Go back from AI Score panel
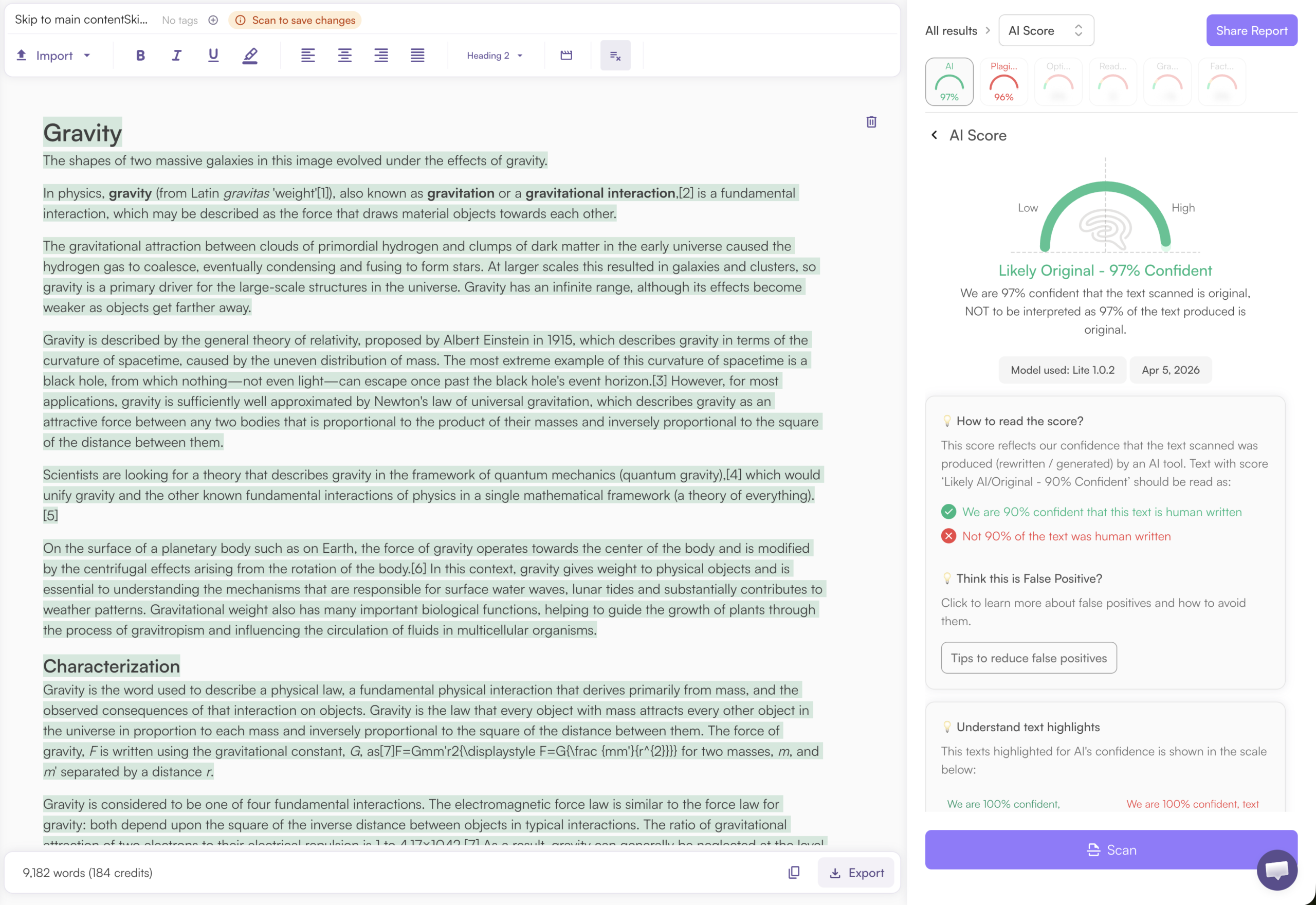 coord(935,135)
